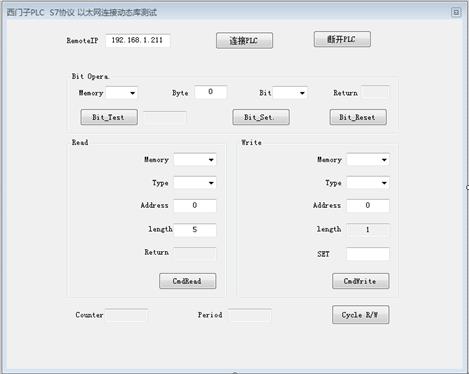
Task: Expand the Write Memory dropdown
Action: pyautogui.click(x=368, y=160)
